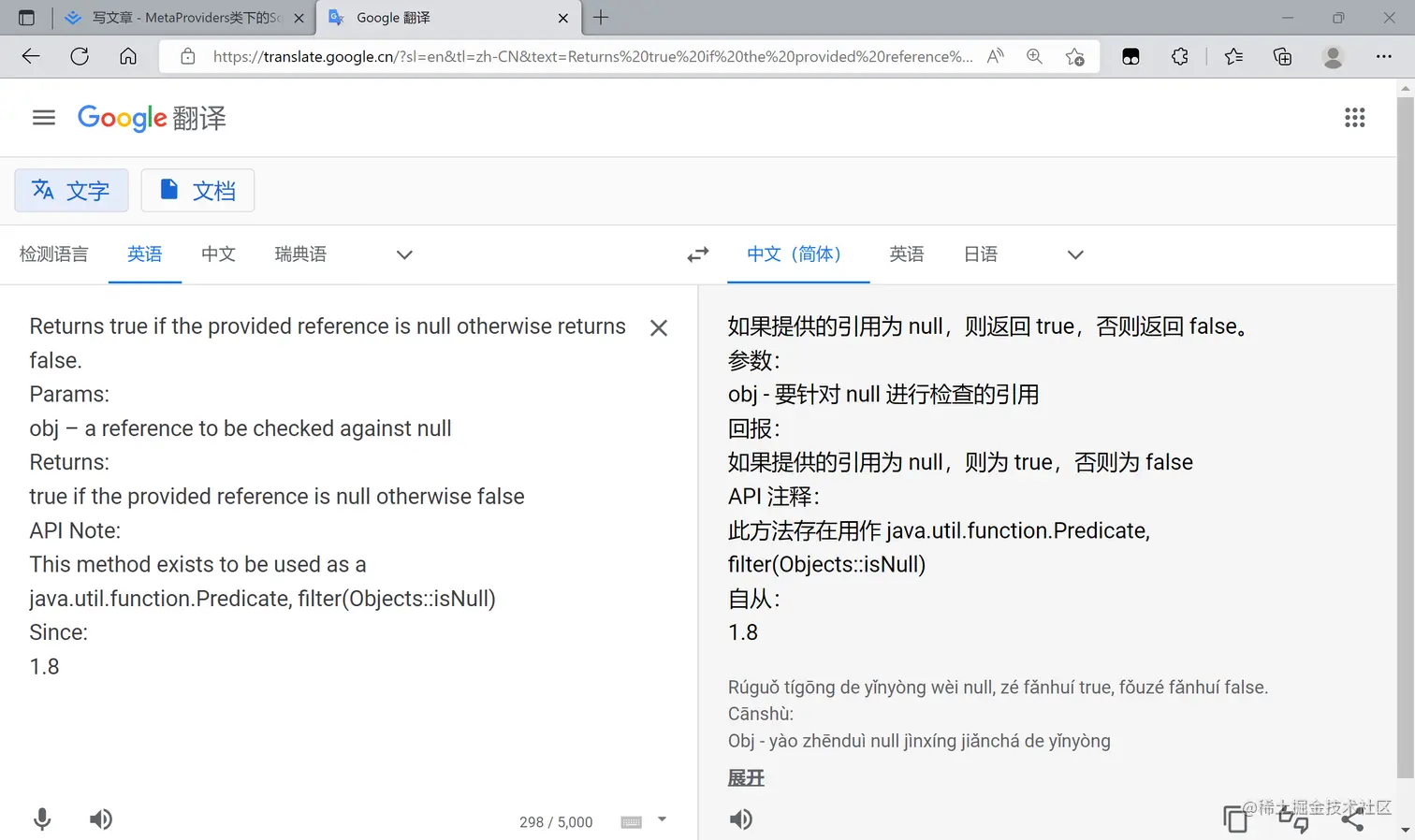Switch to the 文档 (Documents) translation mode

click(197, 191)
